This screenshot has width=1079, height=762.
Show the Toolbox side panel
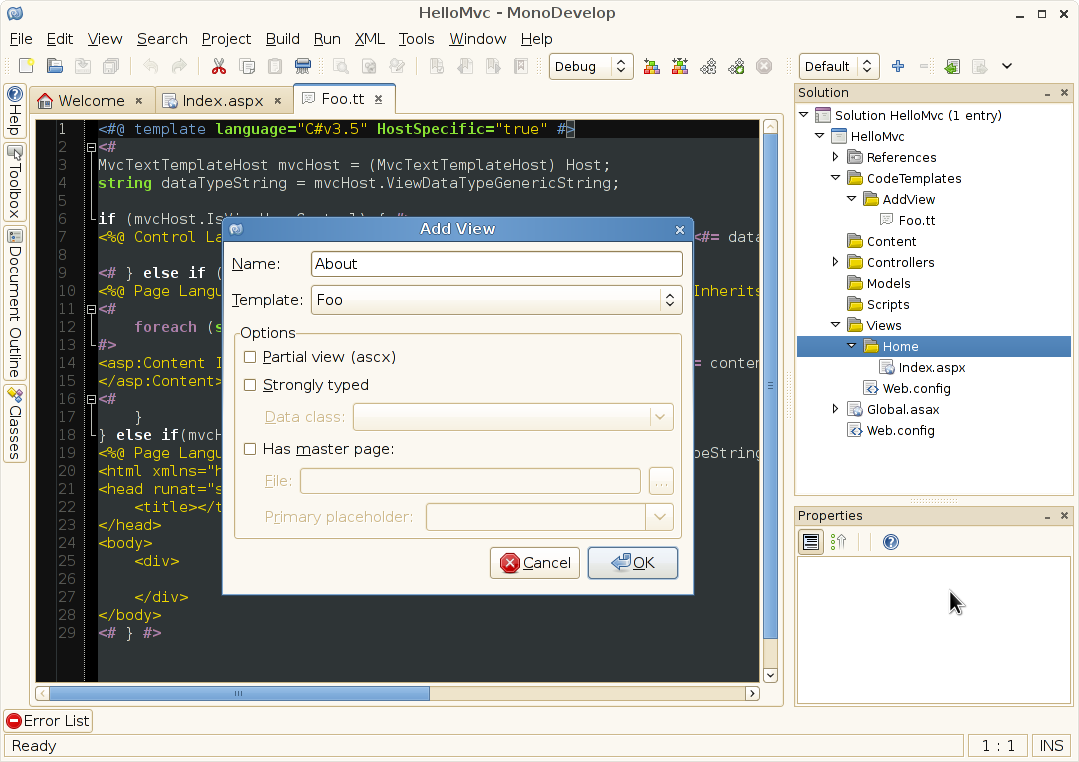14,182
